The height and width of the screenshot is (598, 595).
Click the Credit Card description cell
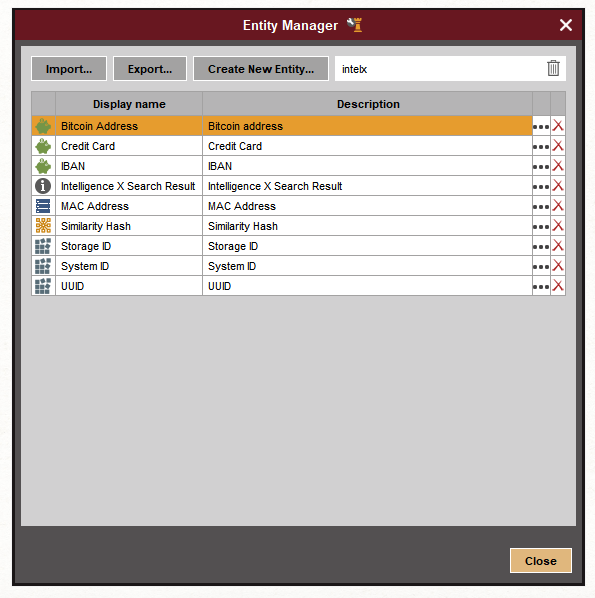[367, 146]
